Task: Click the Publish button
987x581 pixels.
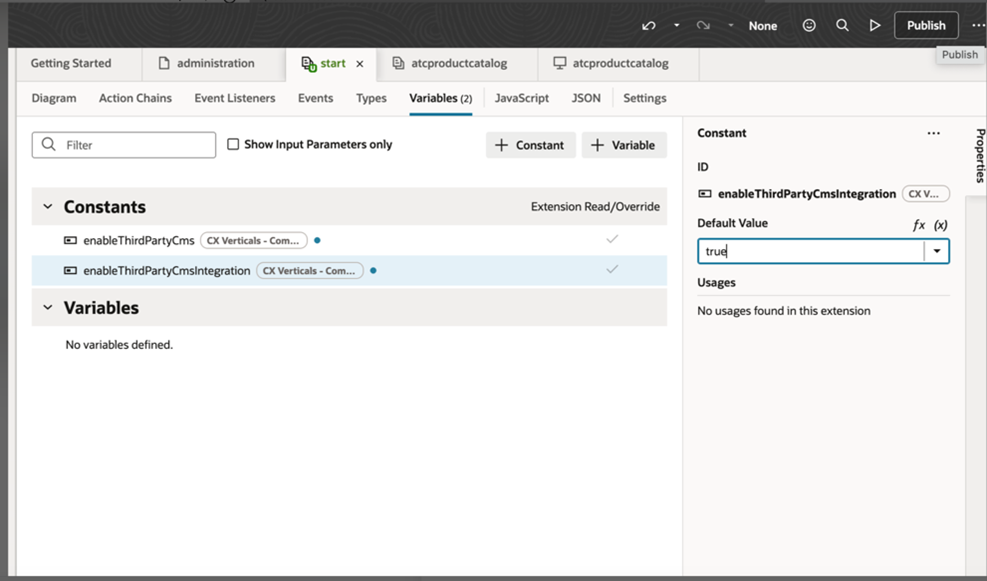Action: click(926, 25)
